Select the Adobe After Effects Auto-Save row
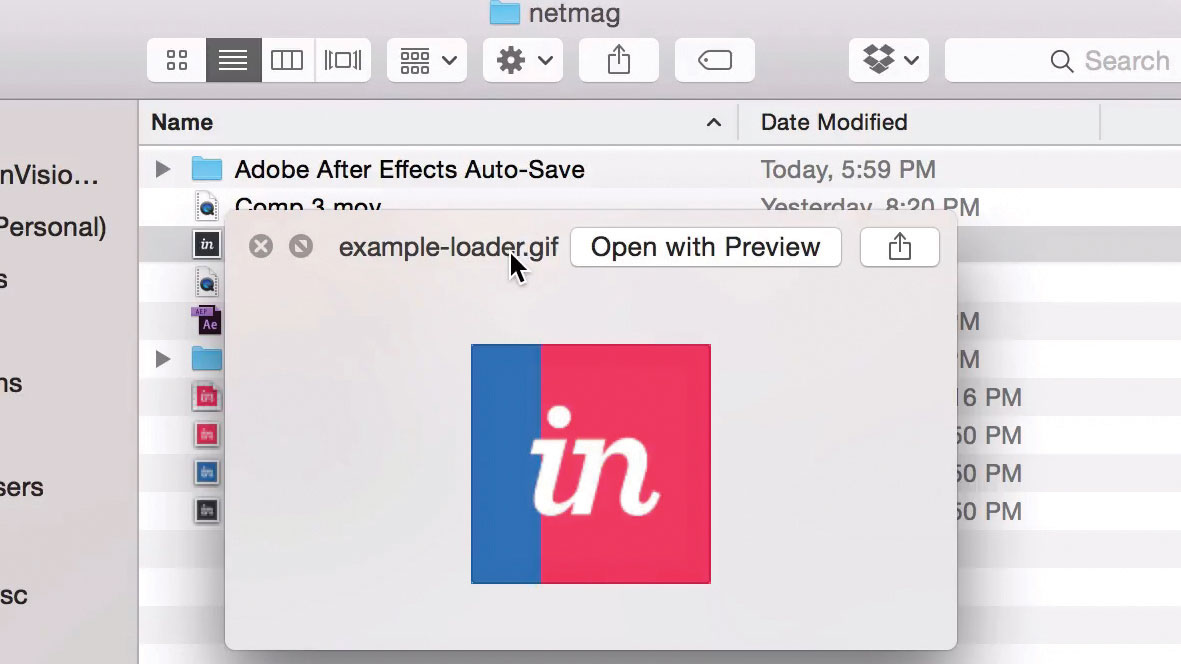 click(660, 169)
